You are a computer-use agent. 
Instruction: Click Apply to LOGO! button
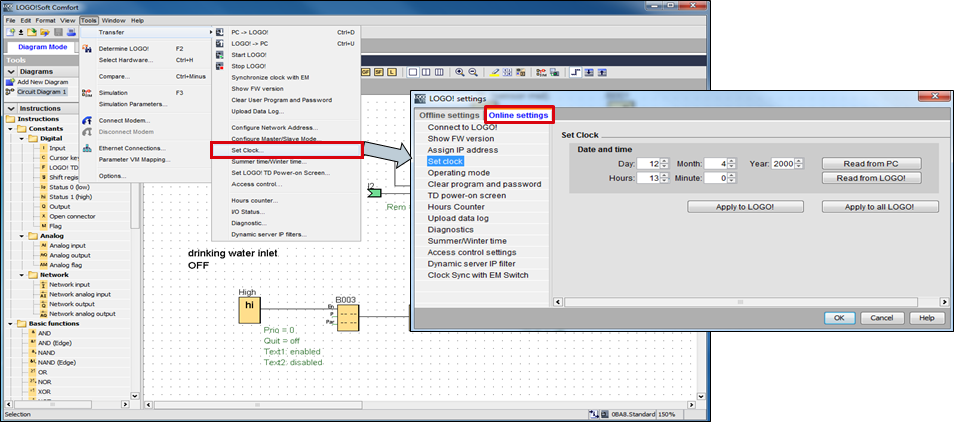pos(745,207)
